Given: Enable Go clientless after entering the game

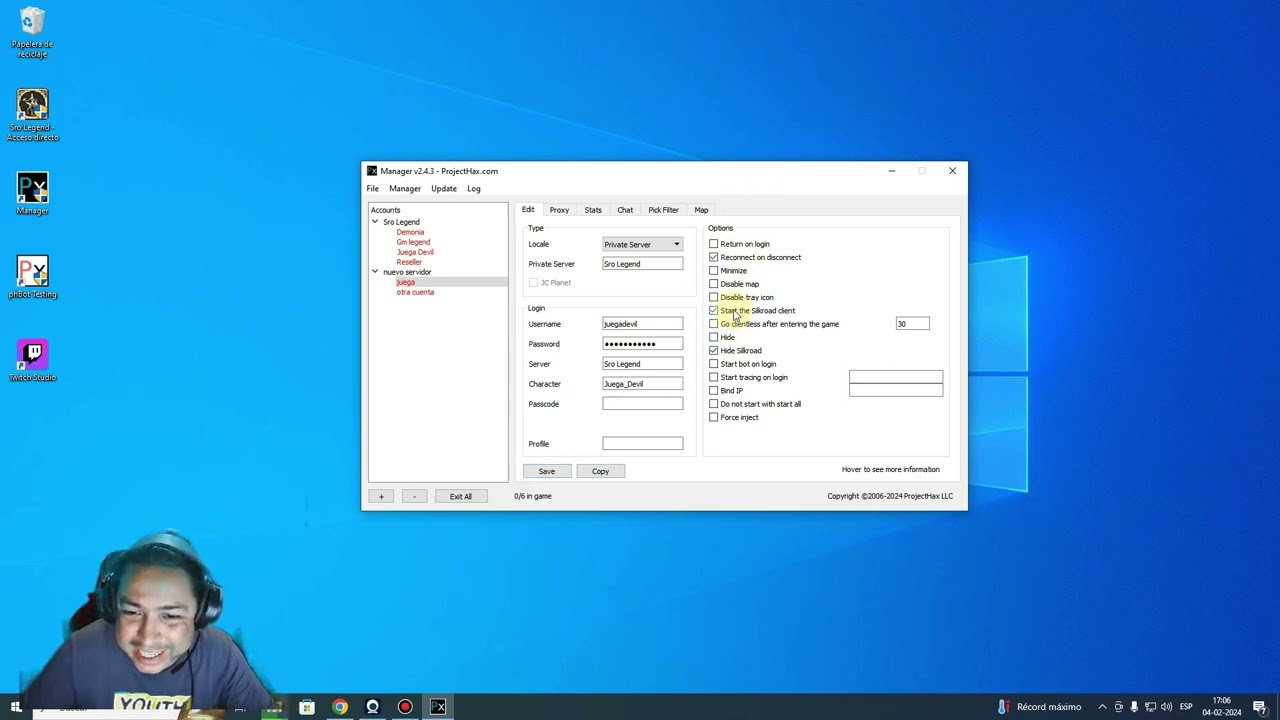Looking at the screenshot, I should (713, 324).
